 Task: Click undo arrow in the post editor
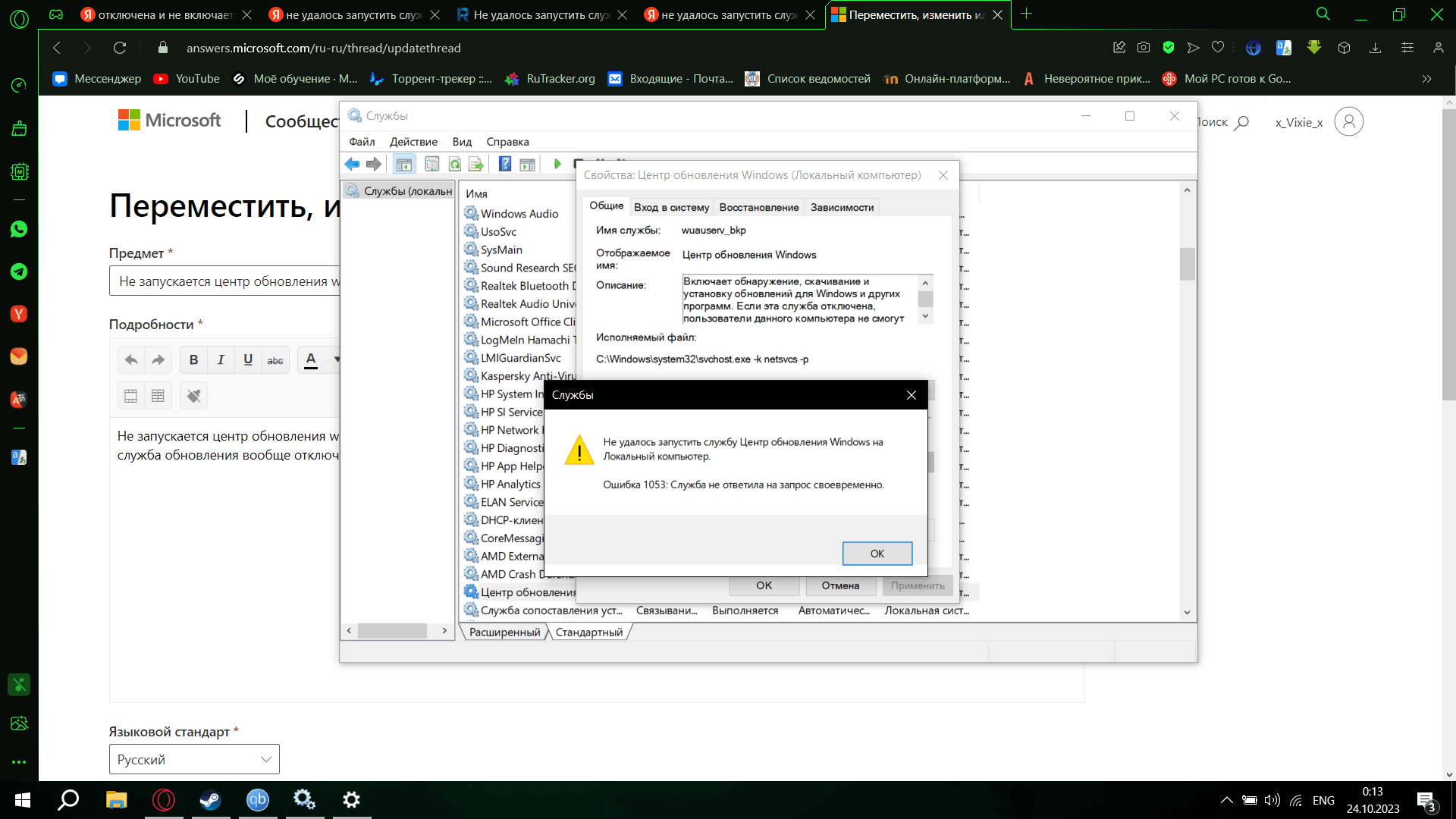pos(131,359)
